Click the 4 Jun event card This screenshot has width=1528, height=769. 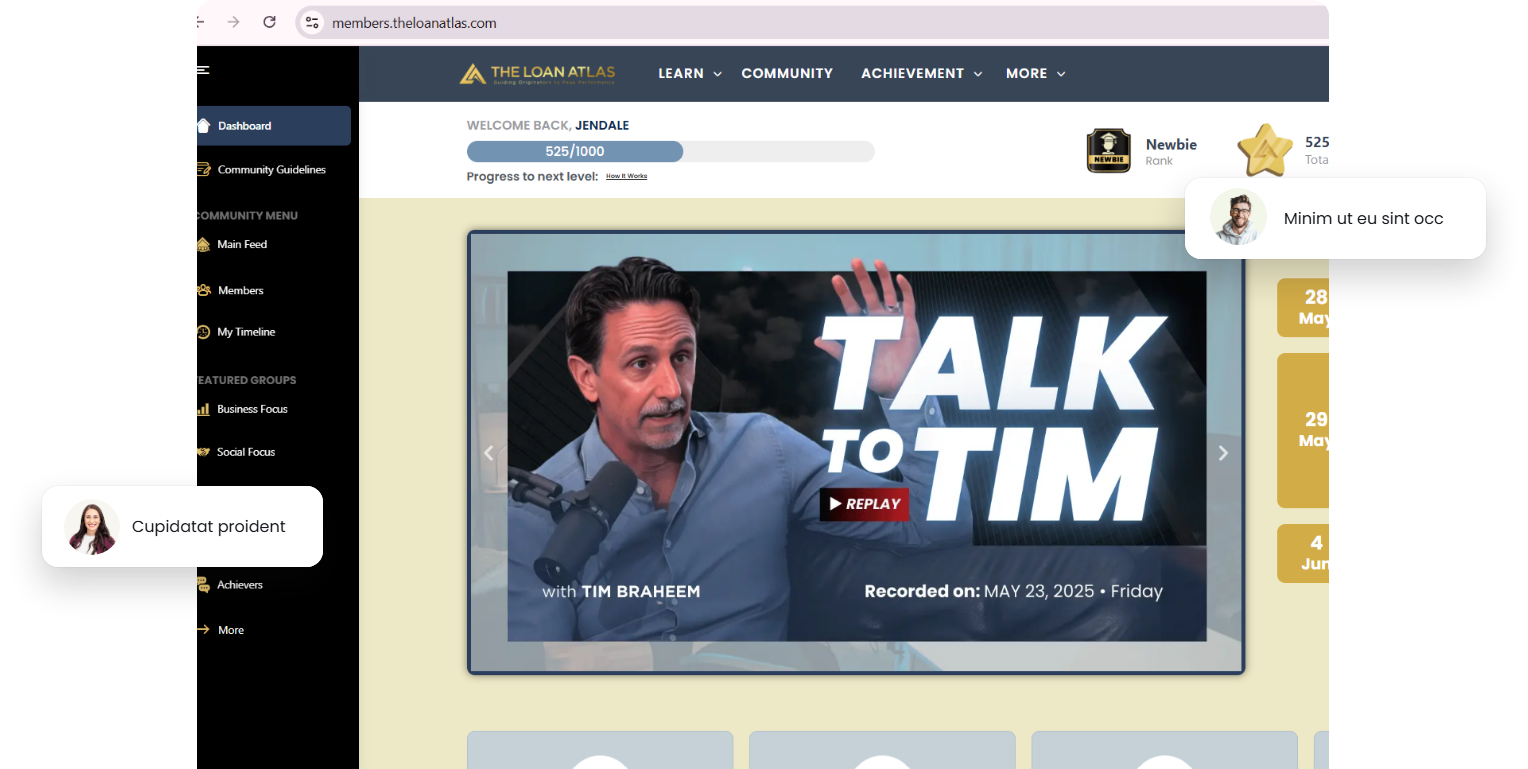[1303, 553]
